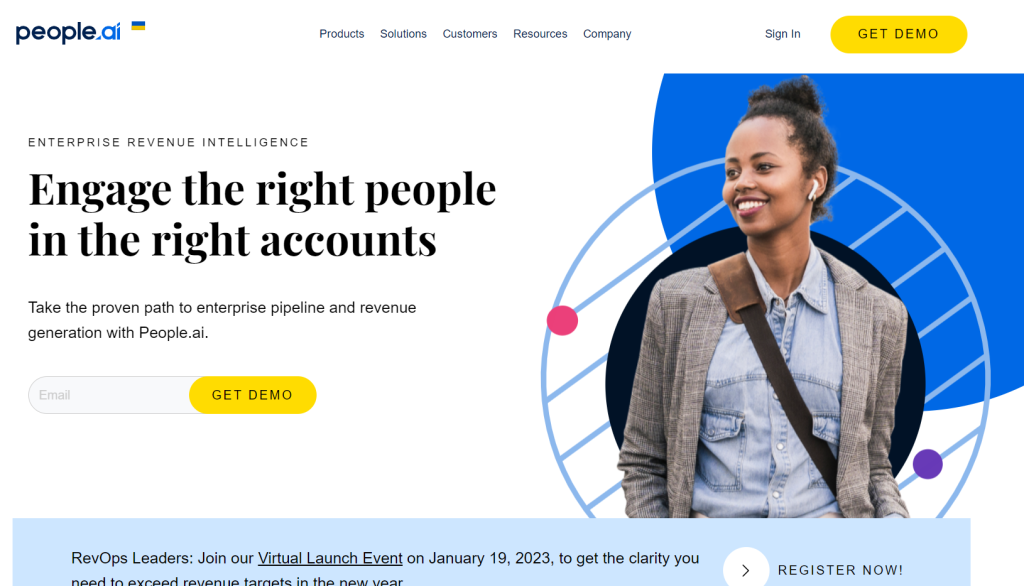1024x586 pixels.
Task: Open the Products menu
Action: point(342,34)
